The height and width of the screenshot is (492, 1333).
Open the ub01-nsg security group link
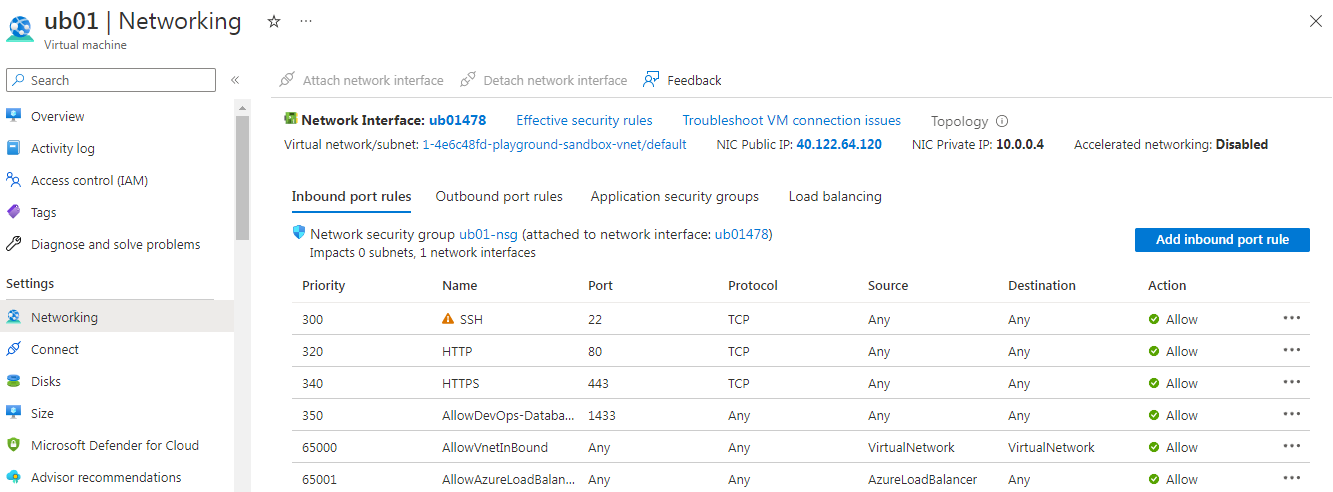tap(488, 234)
